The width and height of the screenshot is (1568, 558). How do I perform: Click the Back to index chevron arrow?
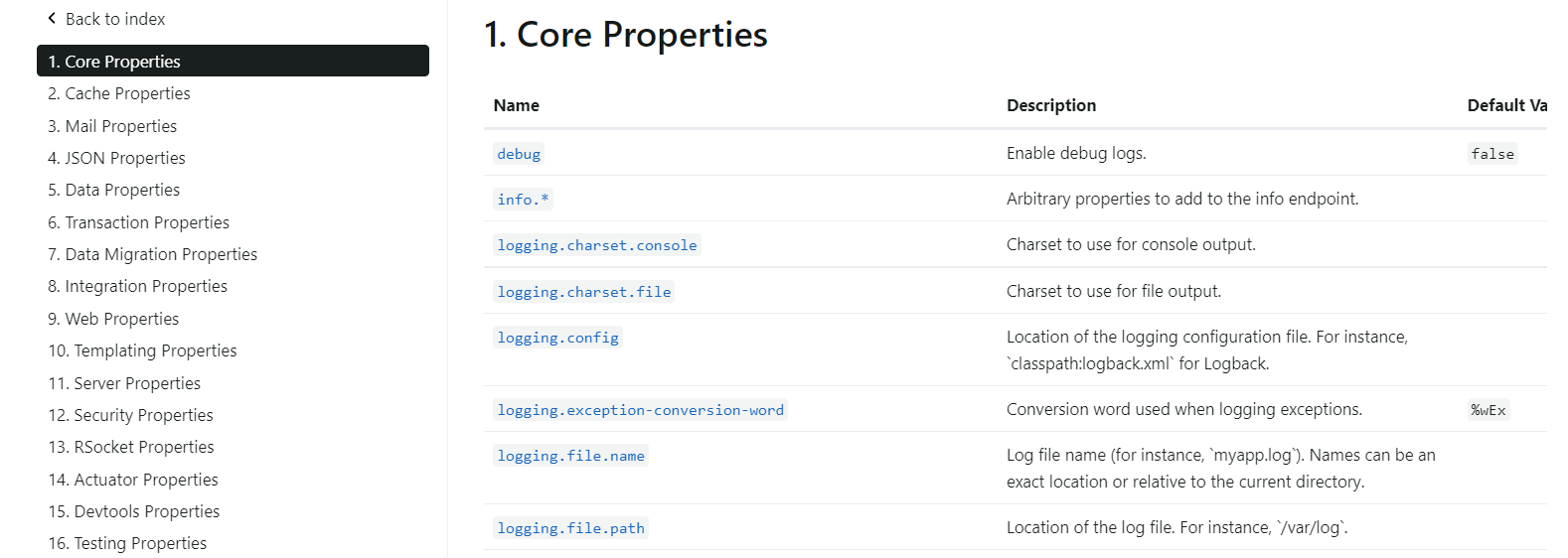click(x=53, y=18)
